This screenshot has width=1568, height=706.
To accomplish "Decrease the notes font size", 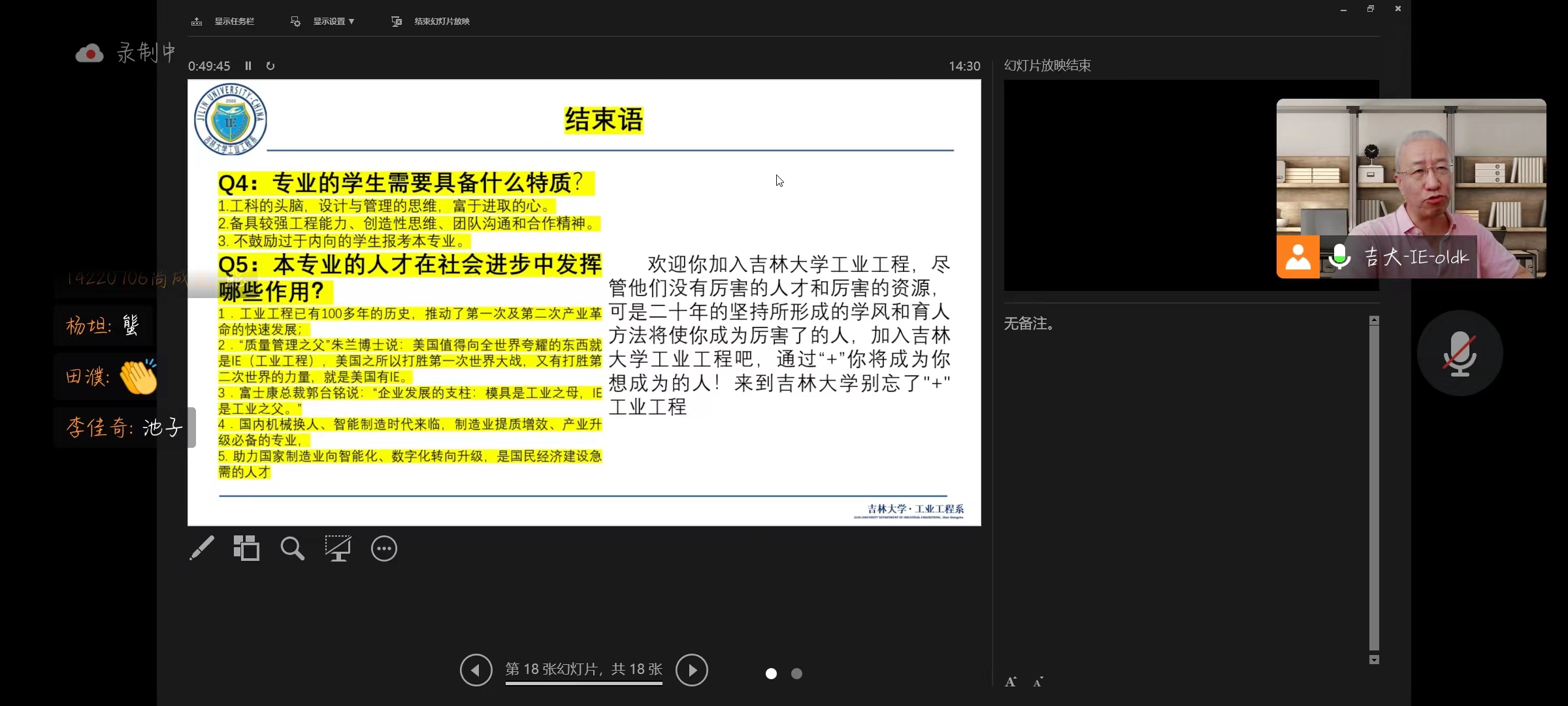I will pos(1038,682).
